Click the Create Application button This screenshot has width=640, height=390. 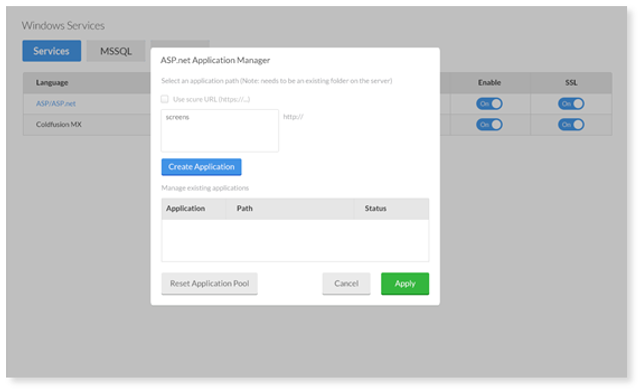[201, 167]
